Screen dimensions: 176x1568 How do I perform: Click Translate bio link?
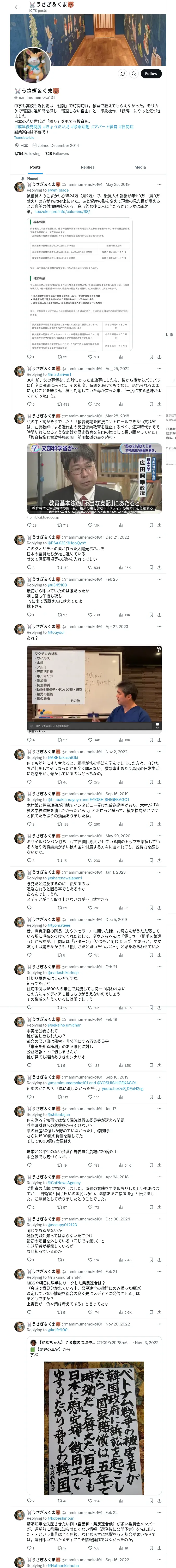coord(24,137)
